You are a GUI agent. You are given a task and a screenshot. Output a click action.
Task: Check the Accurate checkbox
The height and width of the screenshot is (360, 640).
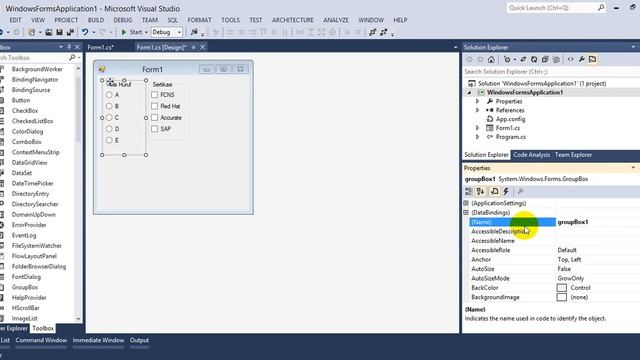pos(154,118)
